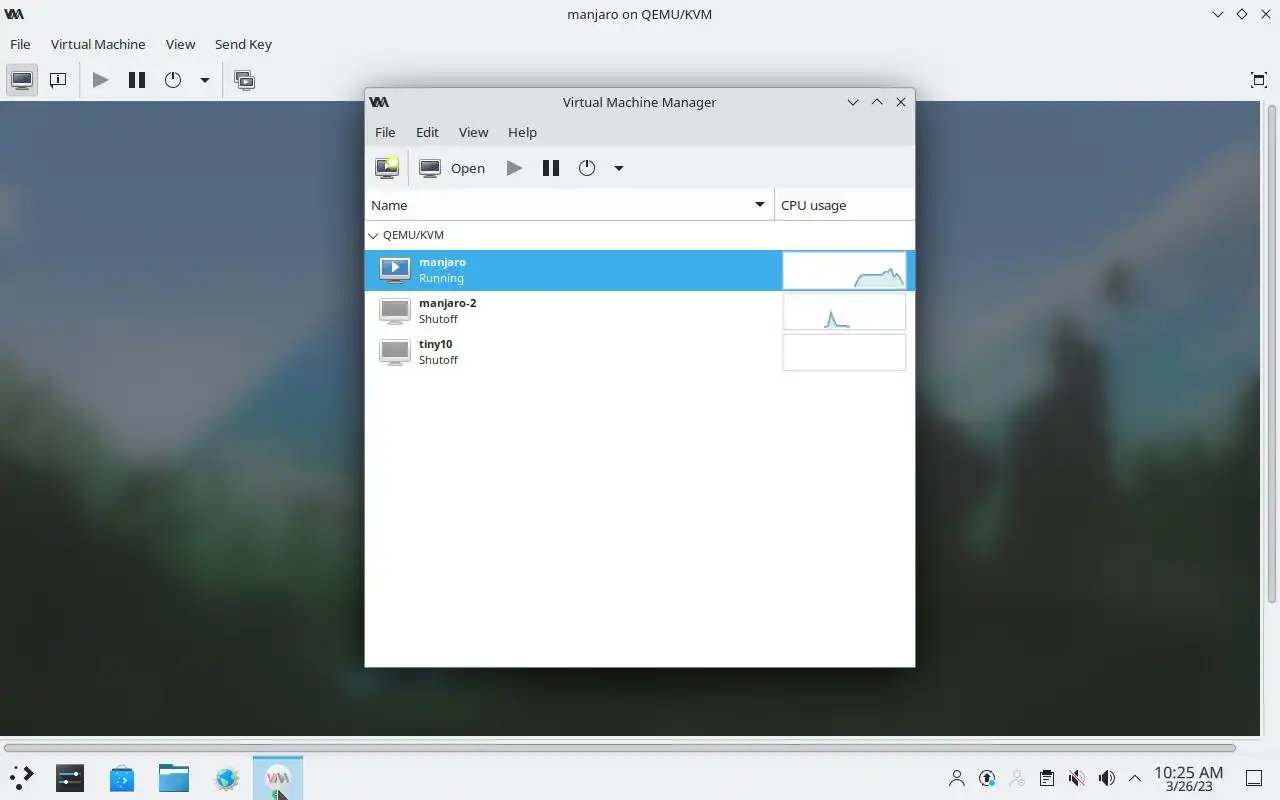Viewport: 1280px width, 800px height.
Task: Manage VM snapshots in manjaro window toolbar
Action: pos(244,80)
